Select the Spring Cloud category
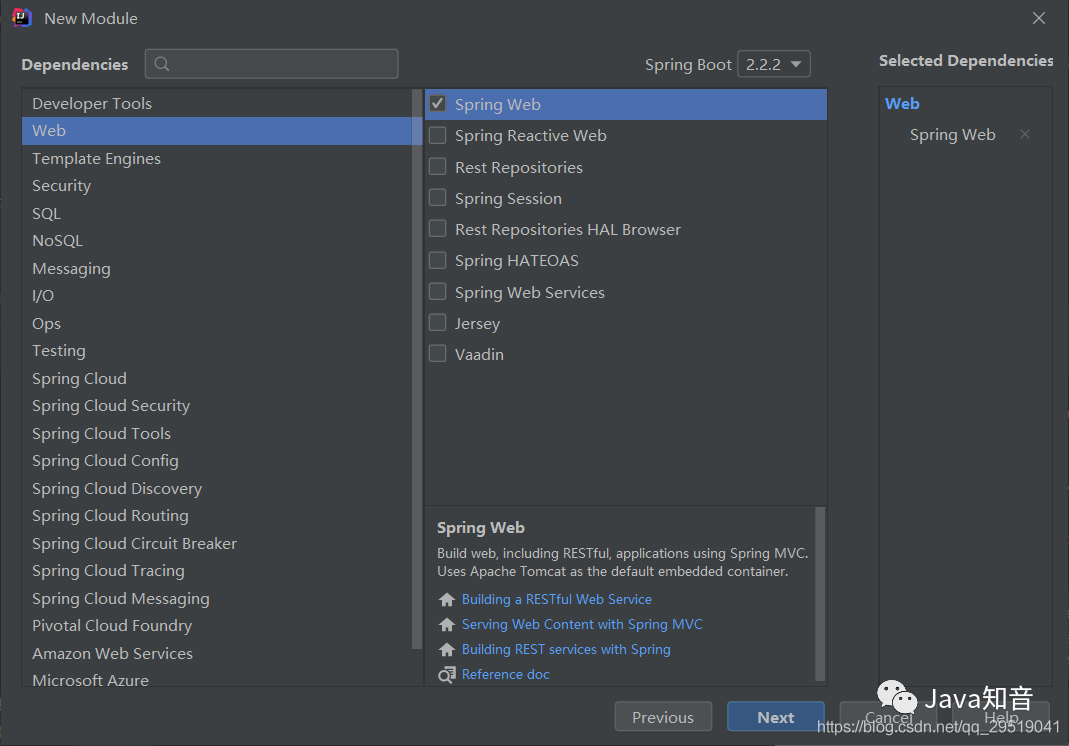 217,378
